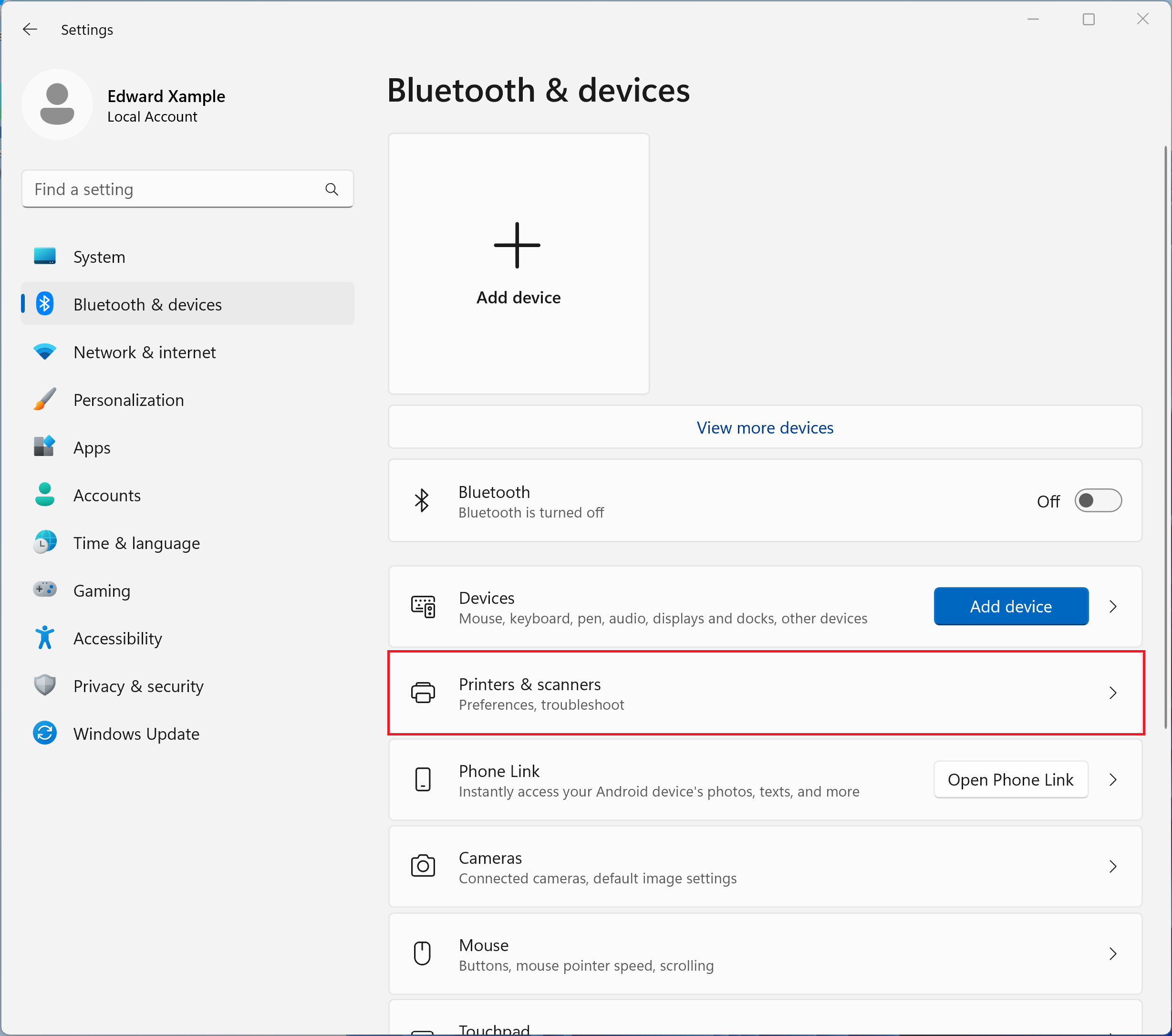Open Printers & scanners chevron
Screen dimensions: 1172x1036
1113,693
